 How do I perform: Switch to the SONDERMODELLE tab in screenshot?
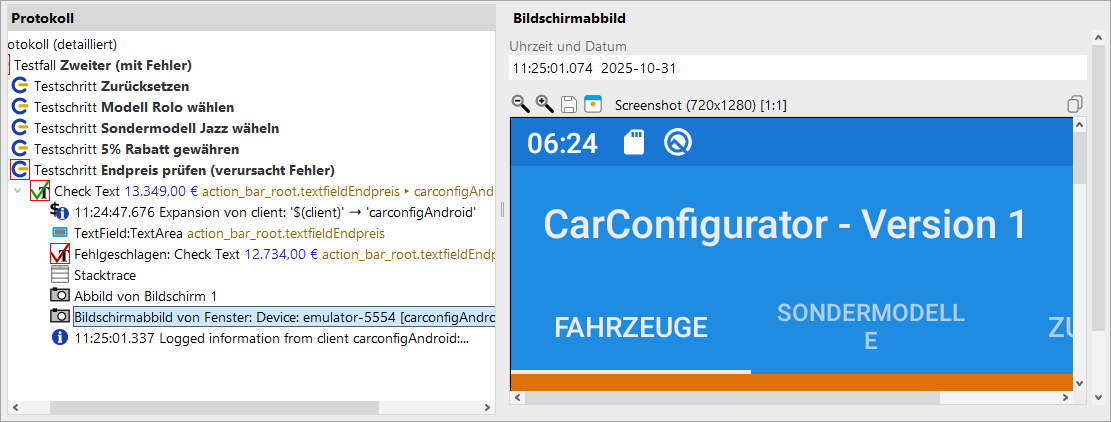(870, 326)
